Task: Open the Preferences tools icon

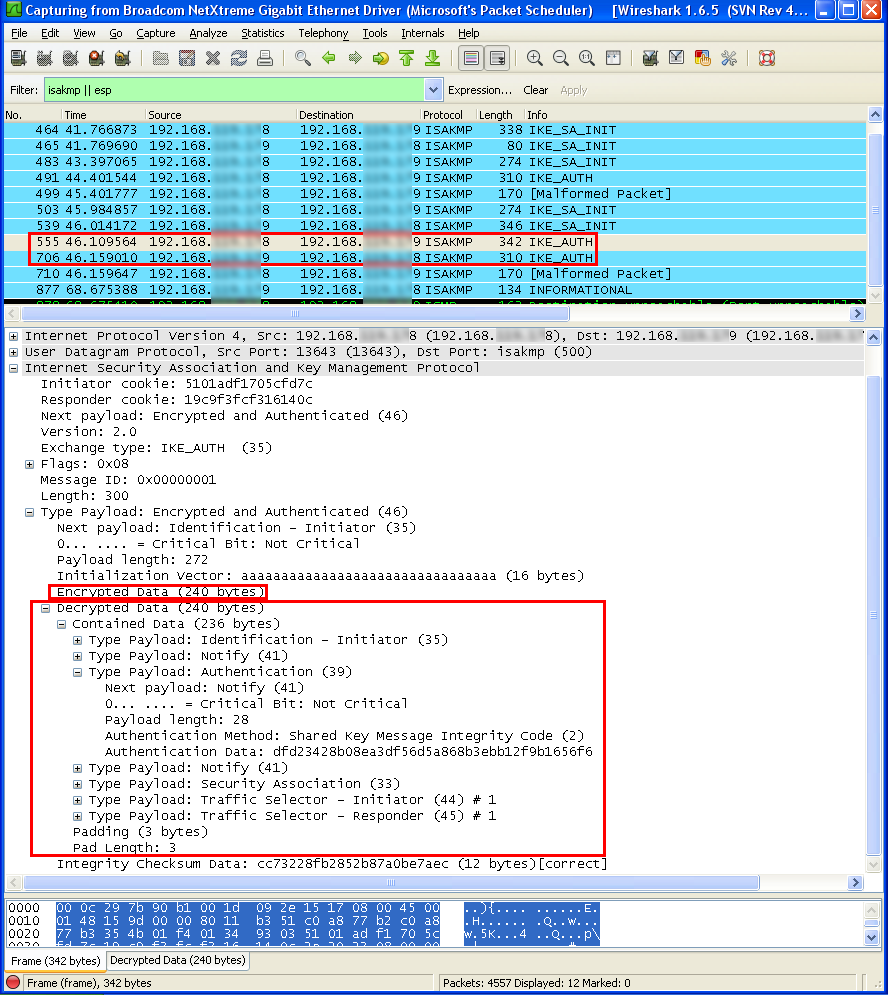Action: click(x=728, y=58)
